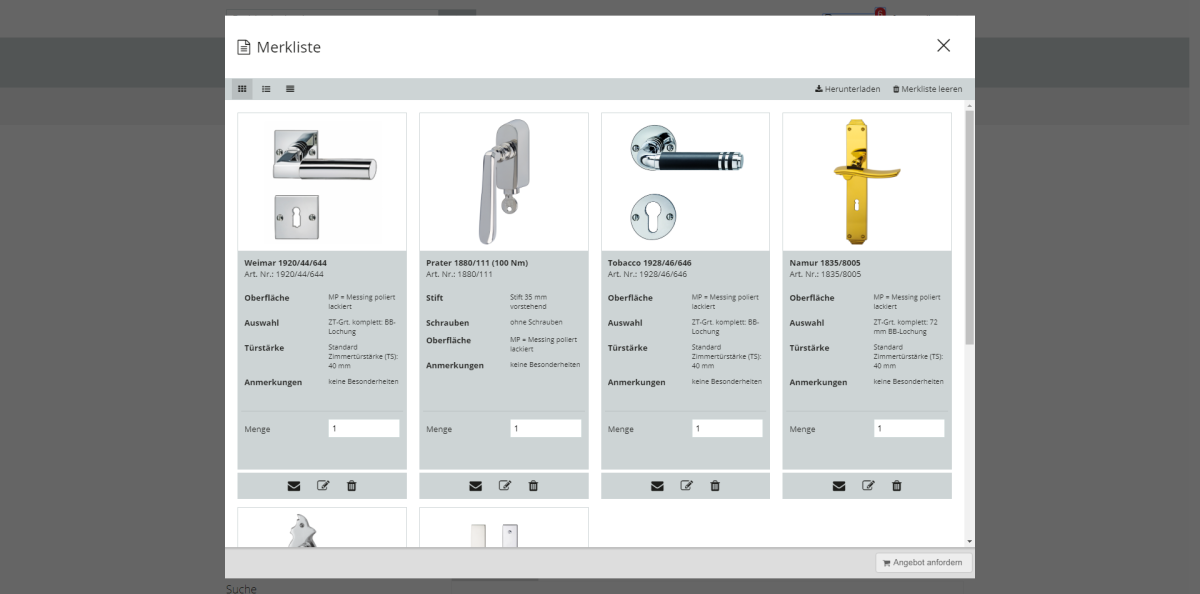The width and height of the screenshot is (1200, 594).
Task: Click the Merkliste vertical scrollbar thumb
Action: coord(969,228)
